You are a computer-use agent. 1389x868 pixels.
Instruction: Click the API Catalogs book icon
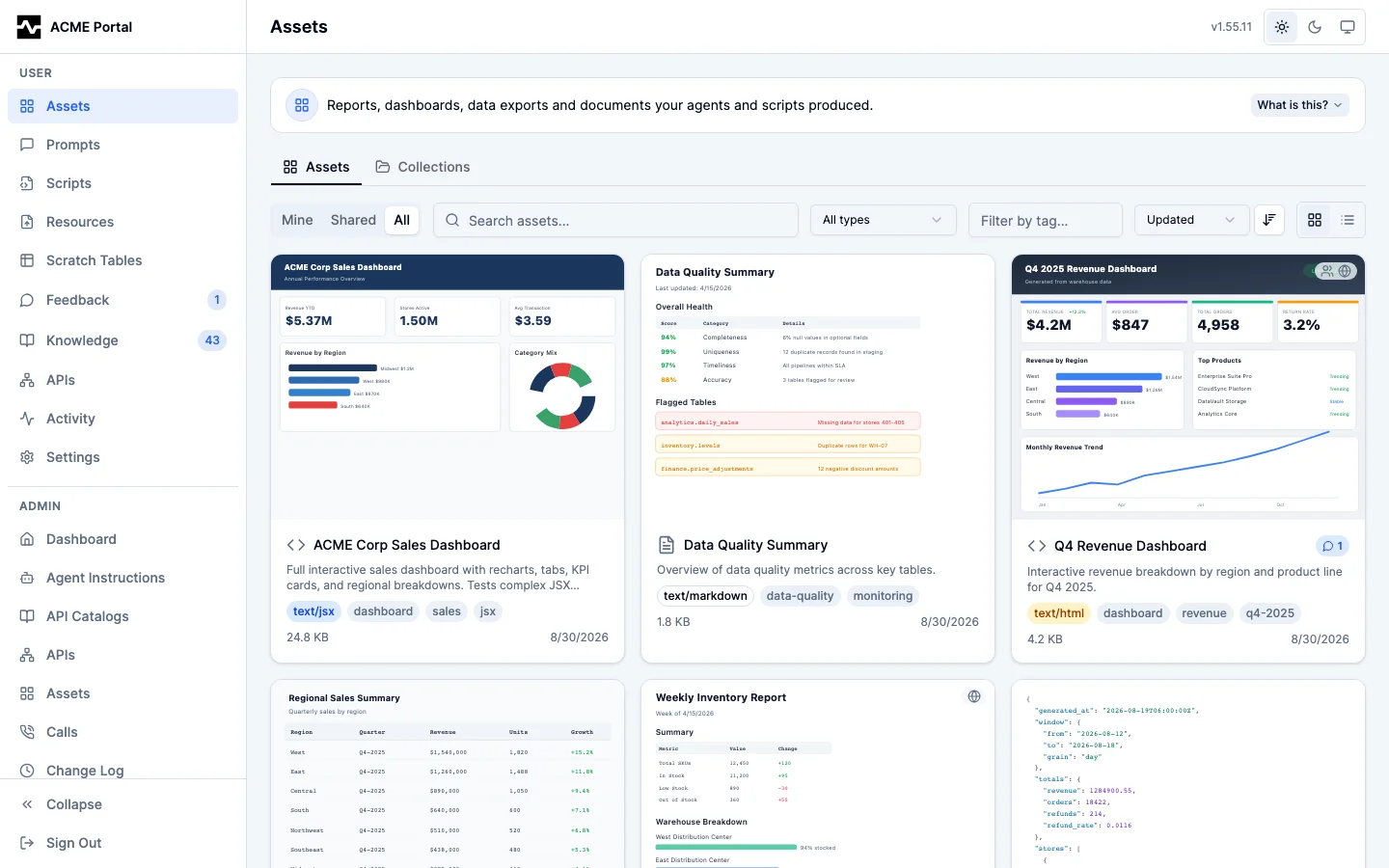27,616
